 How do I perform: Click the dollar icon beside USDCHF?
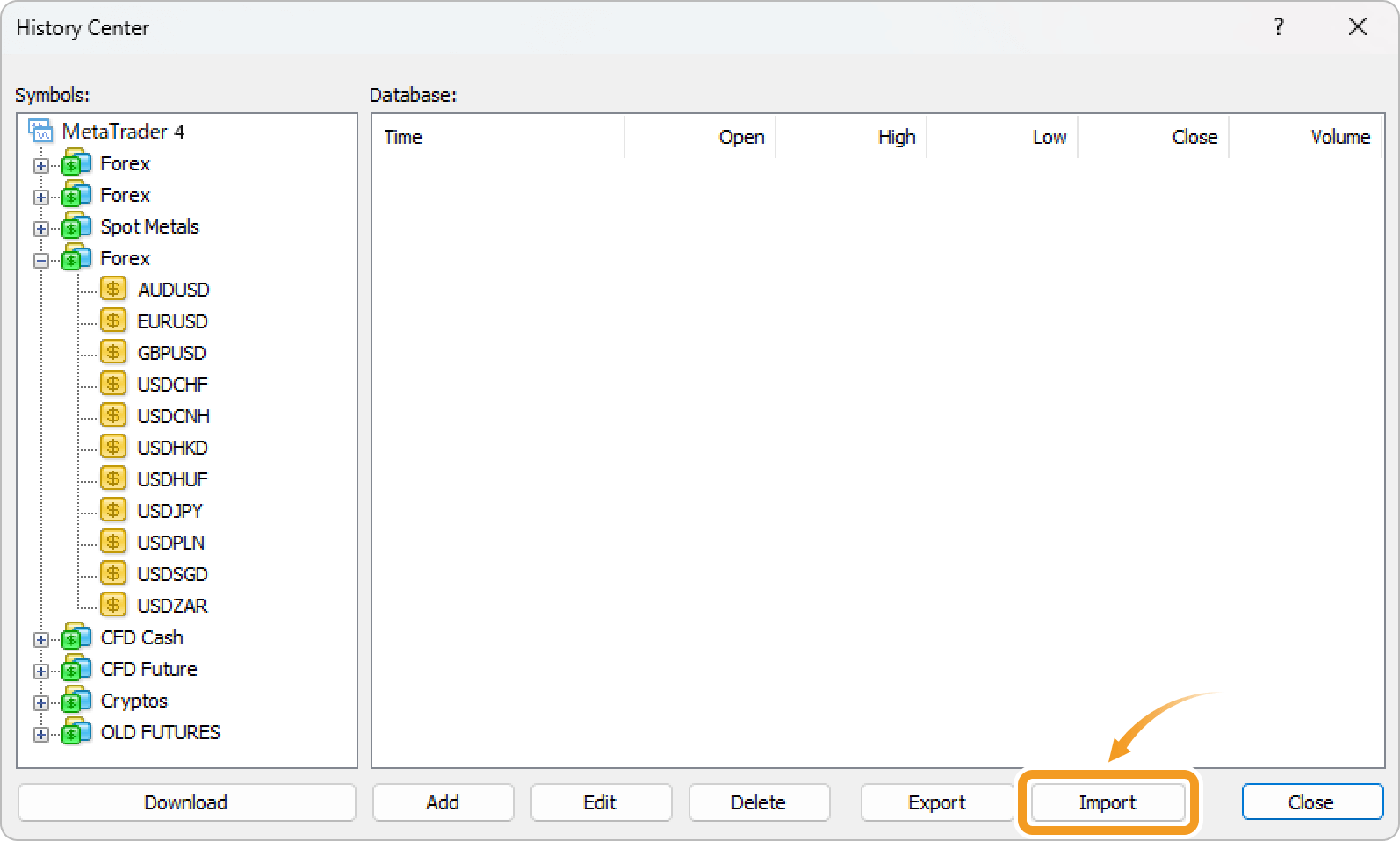click(113, 384)
